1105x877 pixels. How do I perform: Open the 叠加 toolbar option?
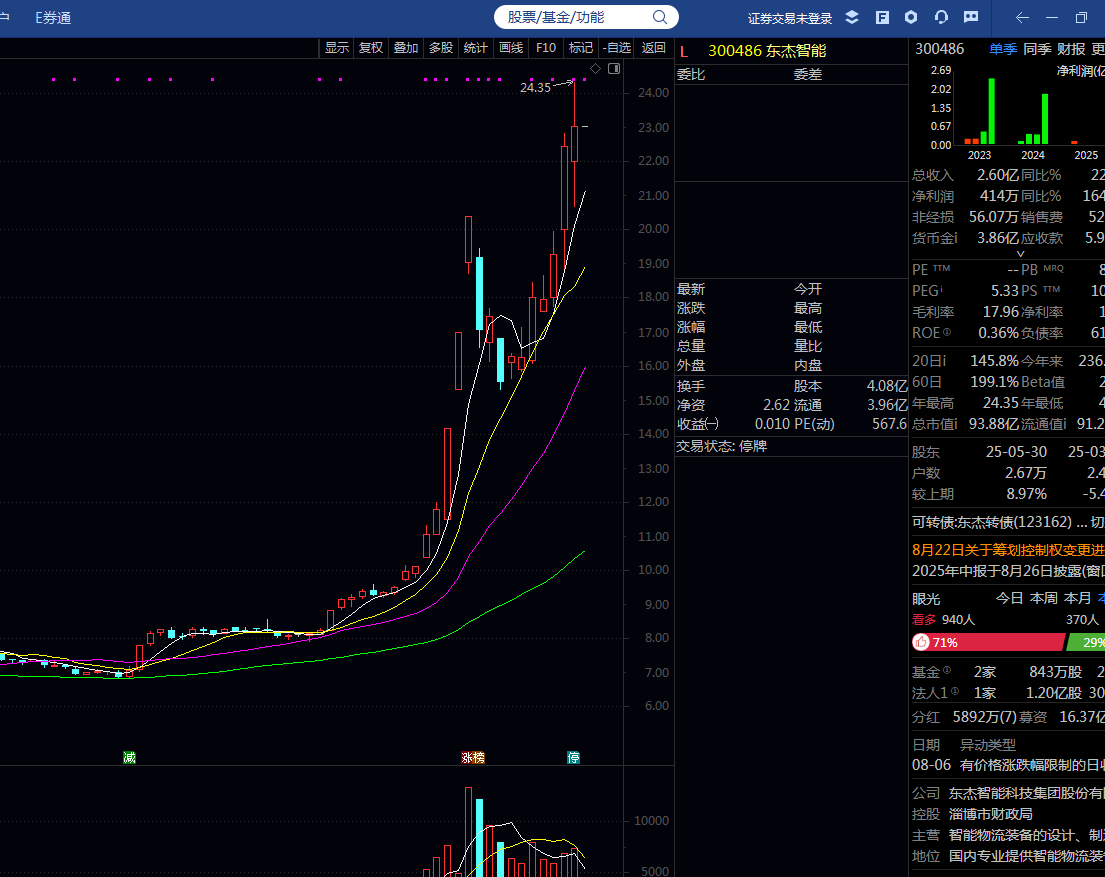pos(406,48)
